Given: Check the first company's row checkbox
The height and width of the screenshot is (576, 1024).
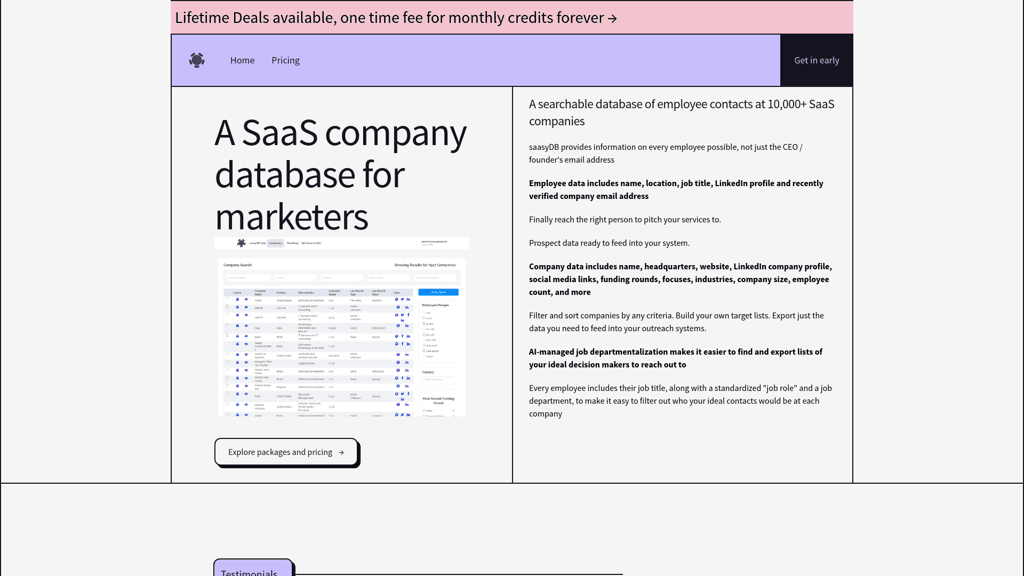Looking at the screenshot, I should (x=227, y=298).
